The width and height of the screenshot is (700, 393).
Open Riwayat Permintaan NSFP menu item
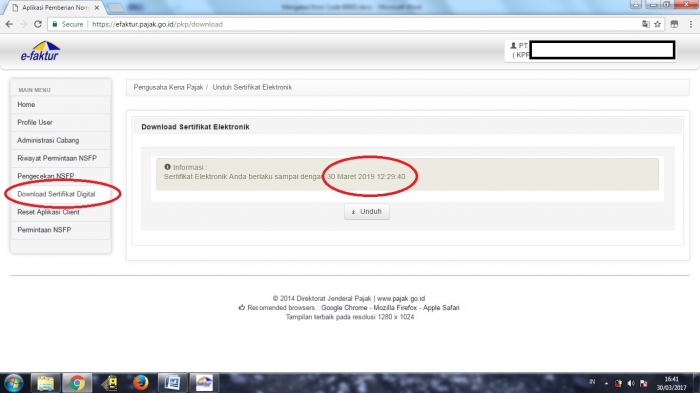(61, 158)
